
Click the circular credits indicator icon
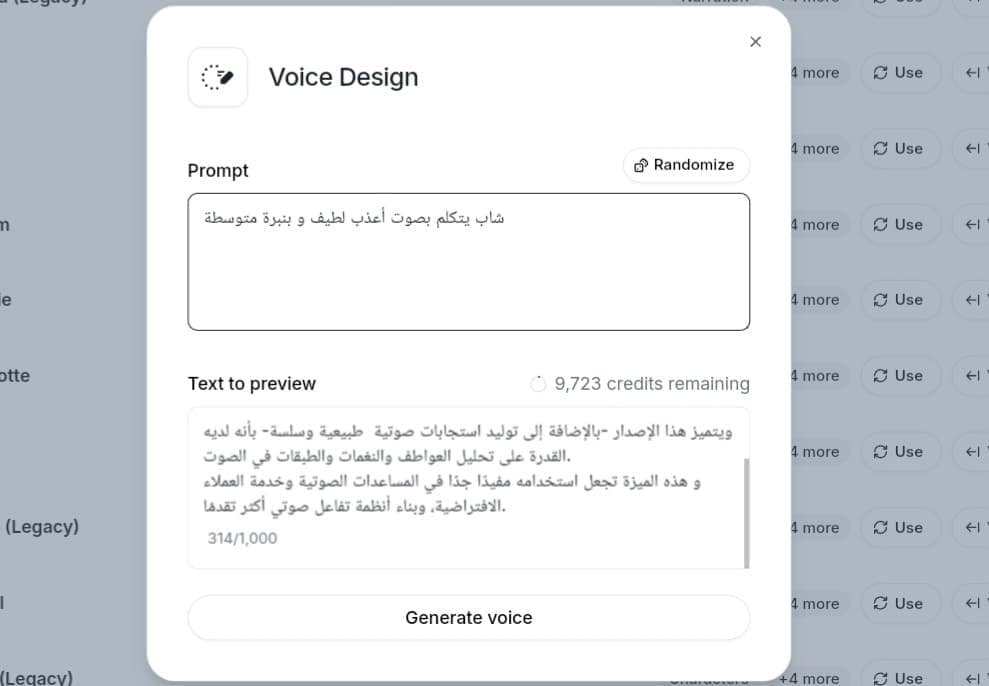pos(538,383)
